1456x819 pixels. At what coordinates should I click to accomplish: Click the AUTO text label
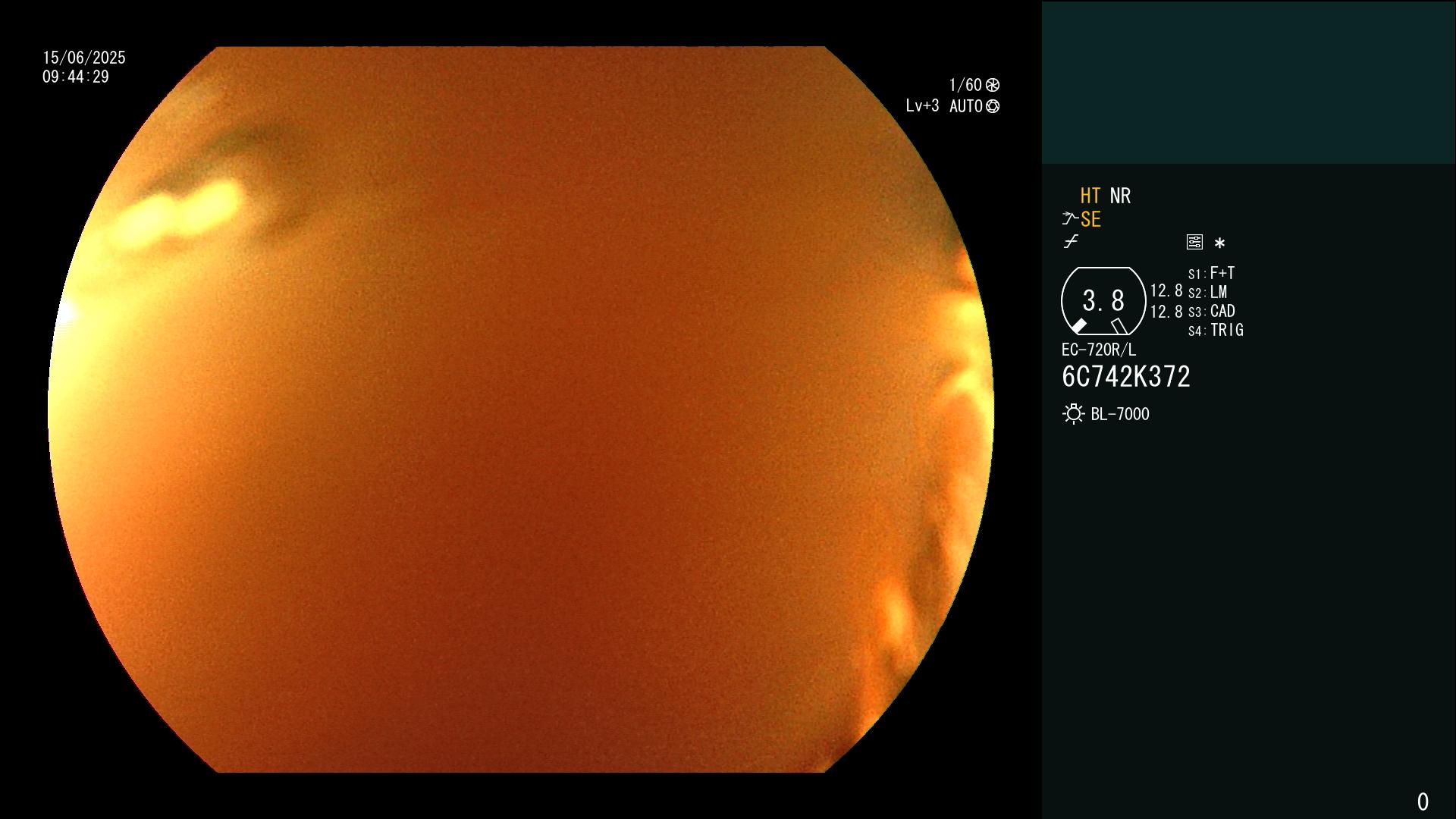click(966, 106)
